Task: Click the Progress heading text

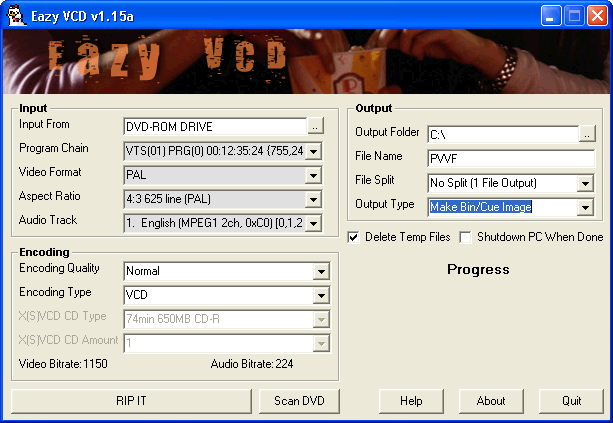Action: click(478, 269)
